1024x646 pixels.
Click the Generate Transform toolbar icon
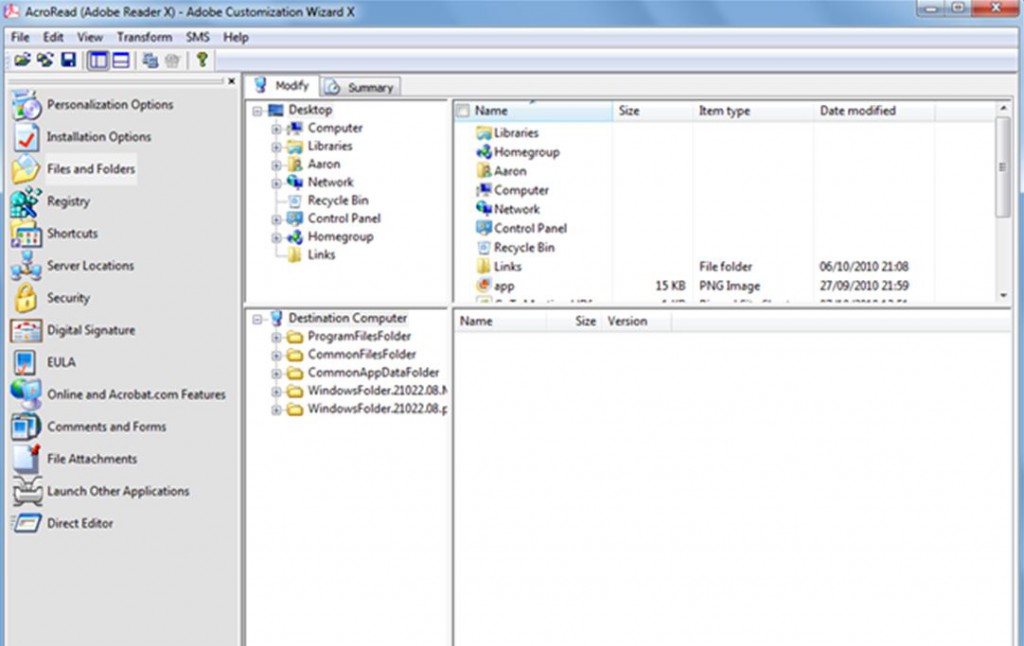[x=150, y=61]
